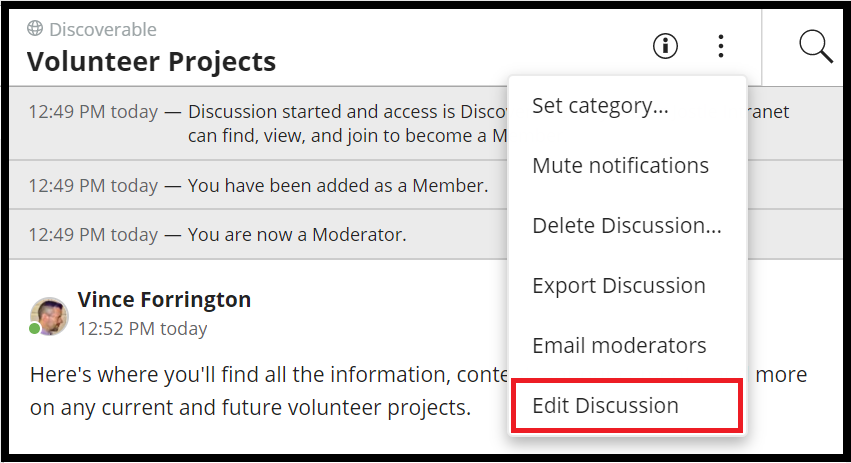The image size is (851, 463).
Task: Select Export Discussion in the menu
Action: [618, 285]
